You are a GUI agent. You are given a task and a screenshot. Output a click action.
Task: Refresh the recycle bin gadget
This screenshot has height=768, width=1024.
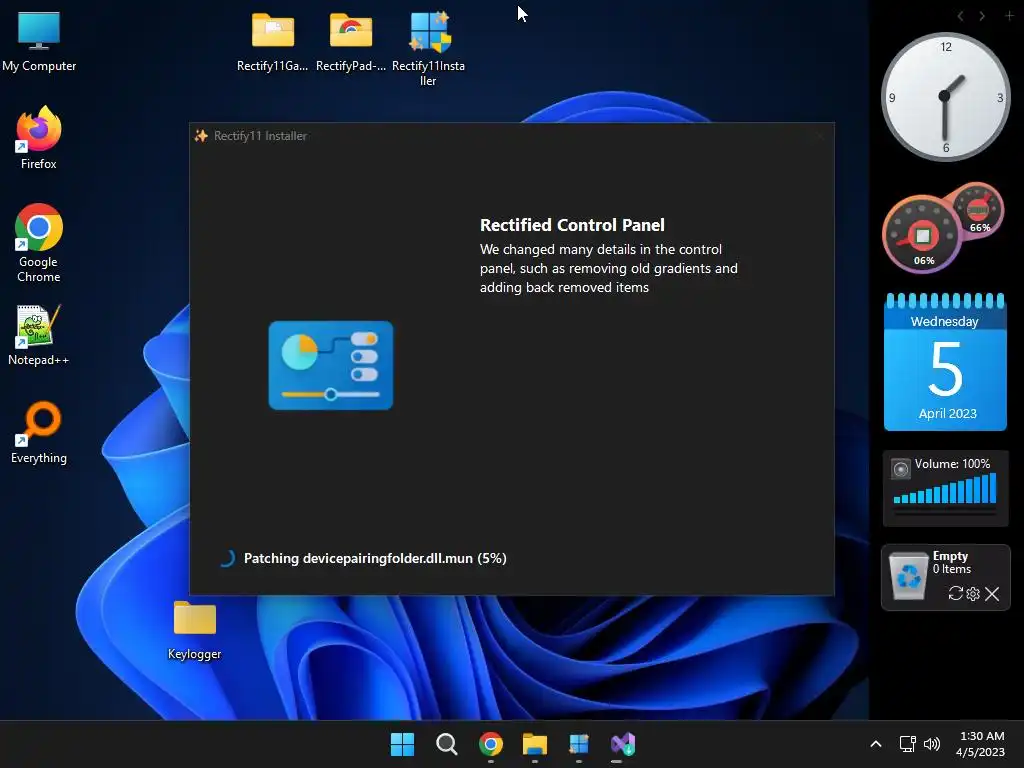coord(955,593)
